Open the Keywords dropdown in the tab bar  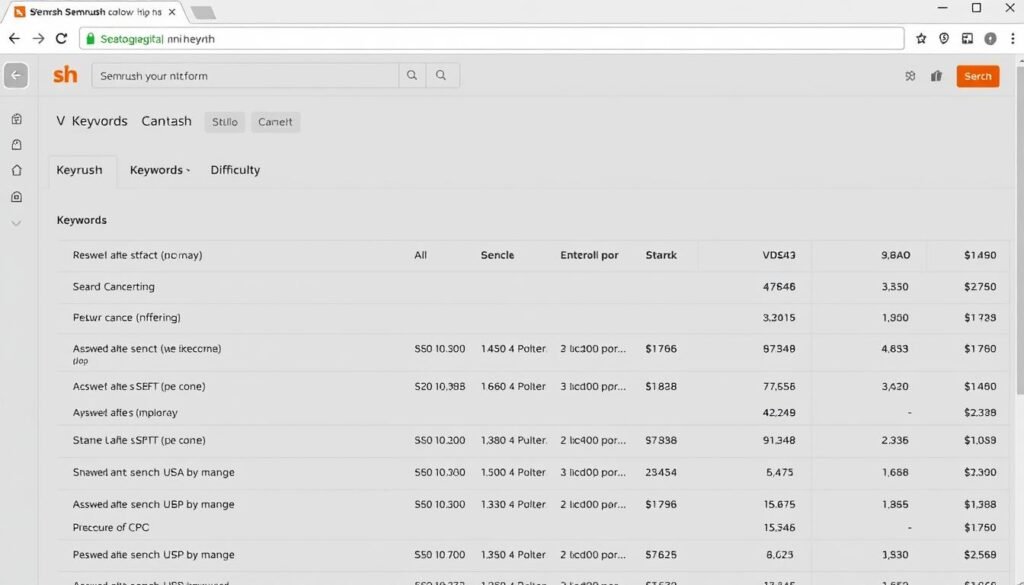coord(158,170)
